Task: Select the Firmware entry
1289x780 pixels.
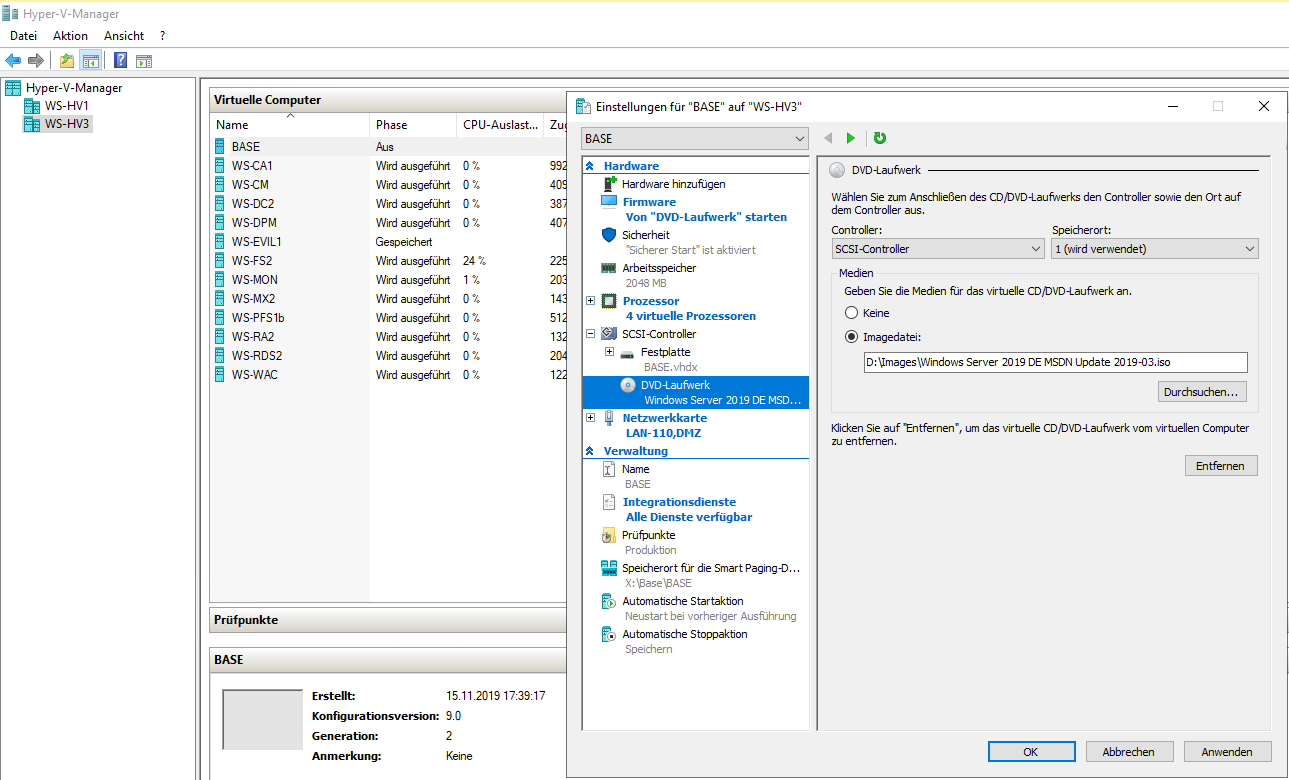Action: pos(694,209)
